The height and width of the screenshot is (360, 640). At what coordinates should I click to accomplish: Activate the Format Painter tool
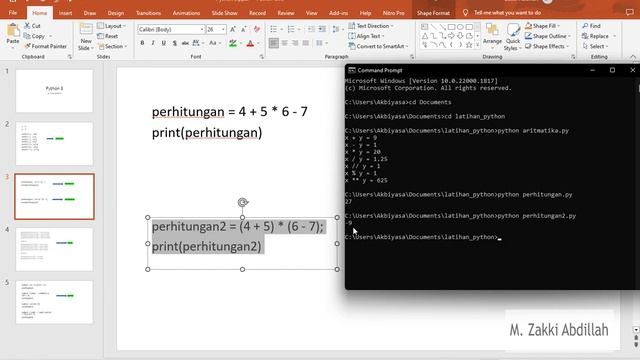pos(45,46)
